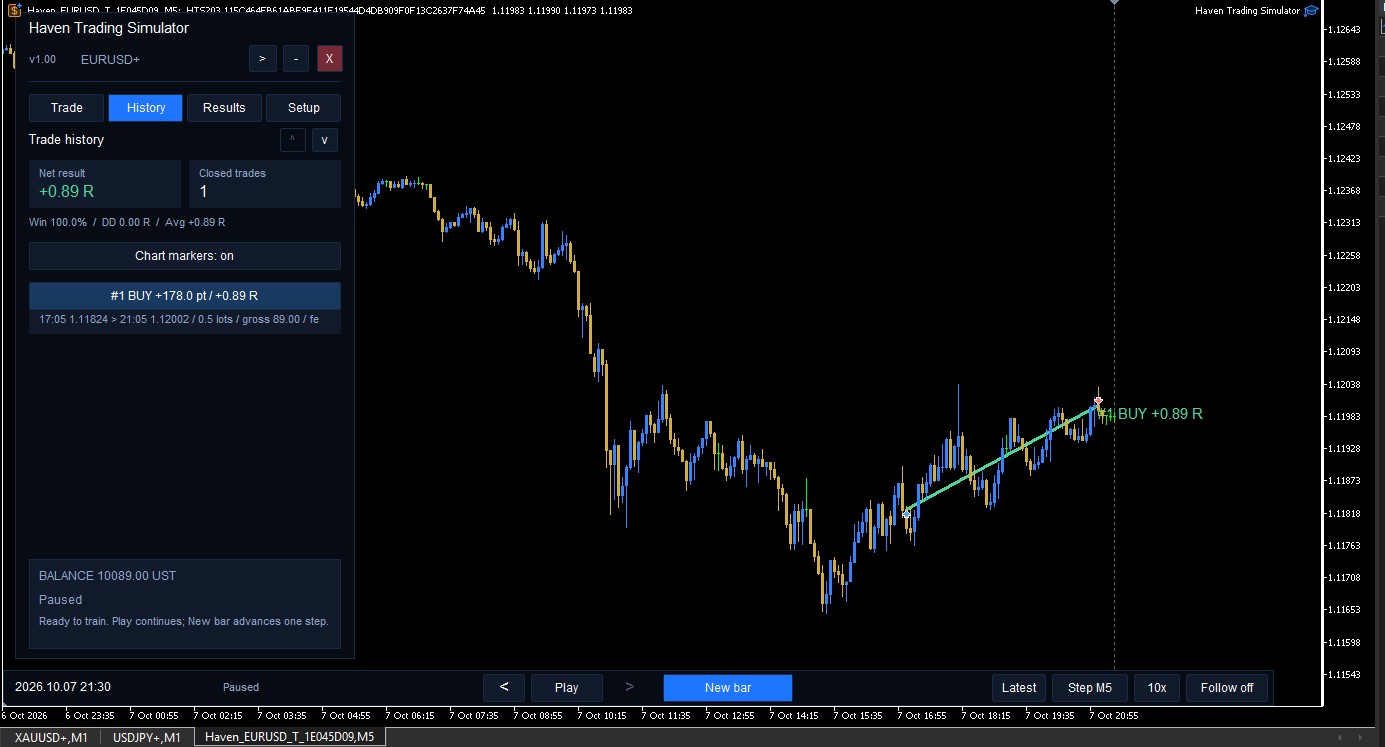Click the BALANCE 10089.00 UST text
This screenshot has height=747, width=1385.
108,576
